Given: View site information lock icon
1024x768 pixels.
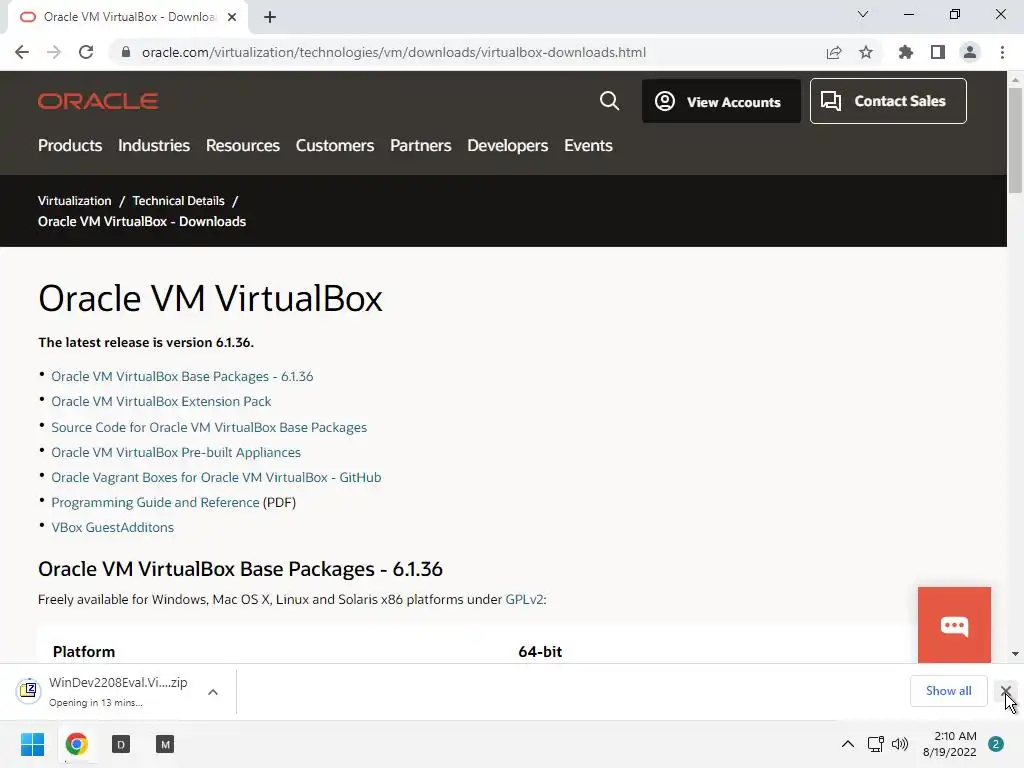Looking at the screenshot, I should 126,52.
